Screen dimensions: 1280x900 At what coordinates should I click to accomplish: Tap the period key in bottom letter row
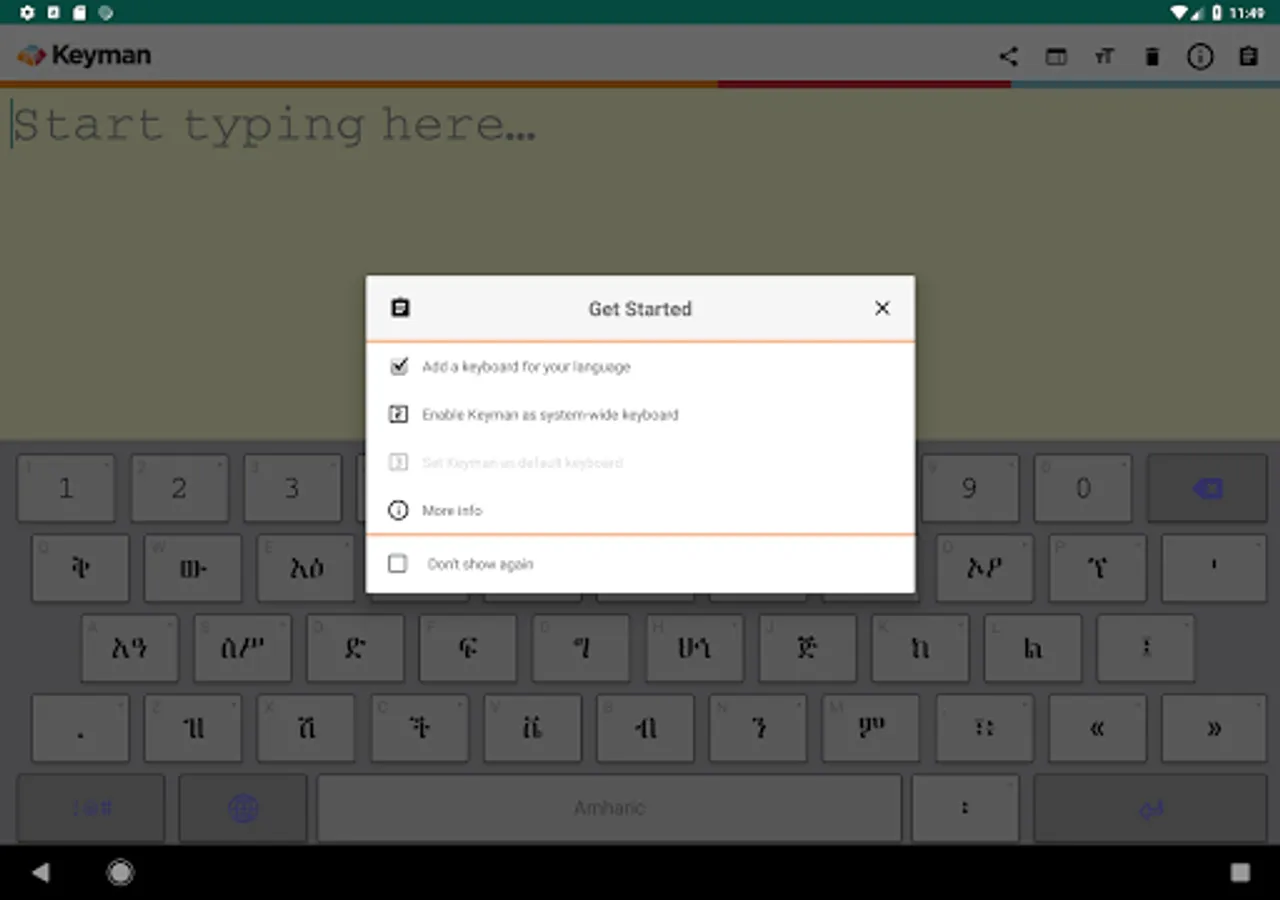[80, 728]
